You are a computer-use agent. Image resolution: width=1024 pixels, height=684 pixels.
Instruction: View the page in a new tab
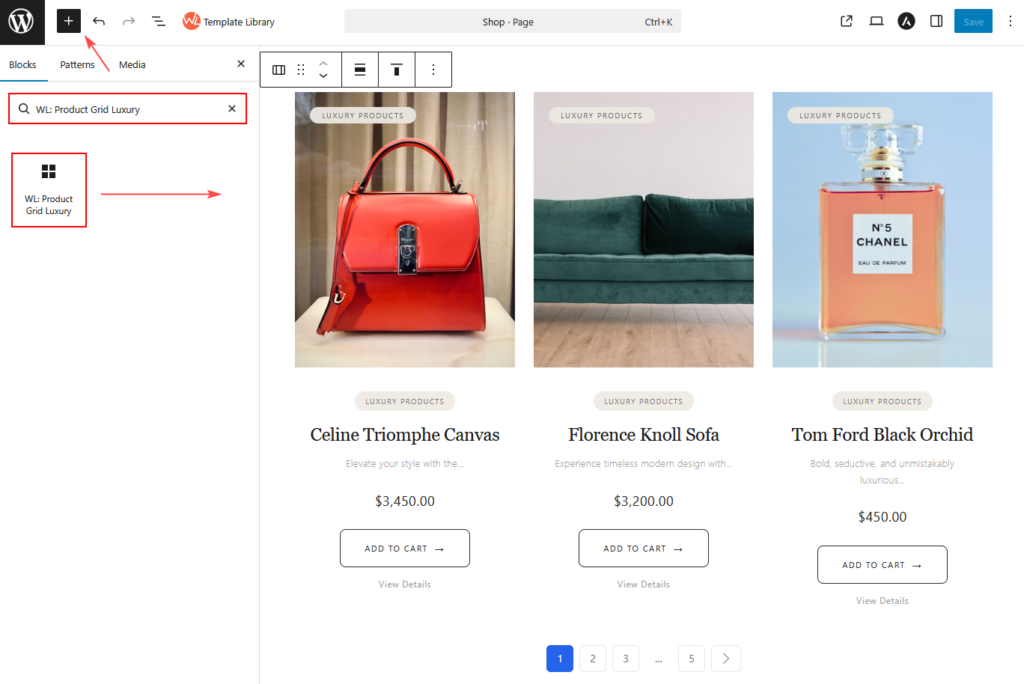tap(847, 21)
